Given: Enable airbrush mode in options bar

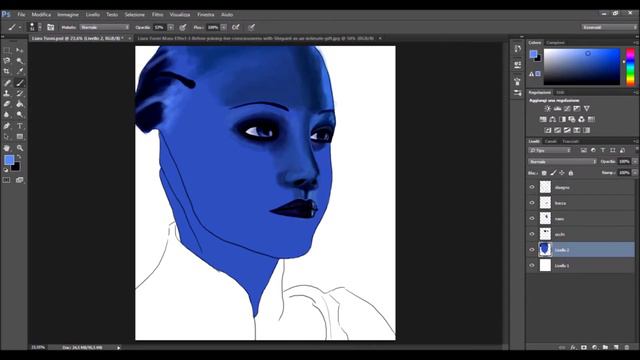Looking at the screenshot, I should point(236,27).
